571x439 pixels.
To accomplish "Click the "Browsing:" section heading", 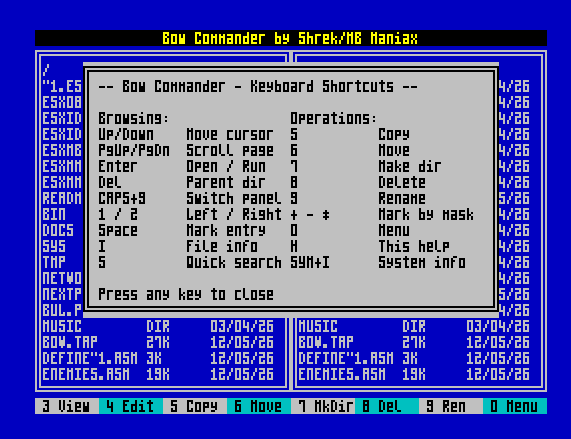I will tap(134, 118).
